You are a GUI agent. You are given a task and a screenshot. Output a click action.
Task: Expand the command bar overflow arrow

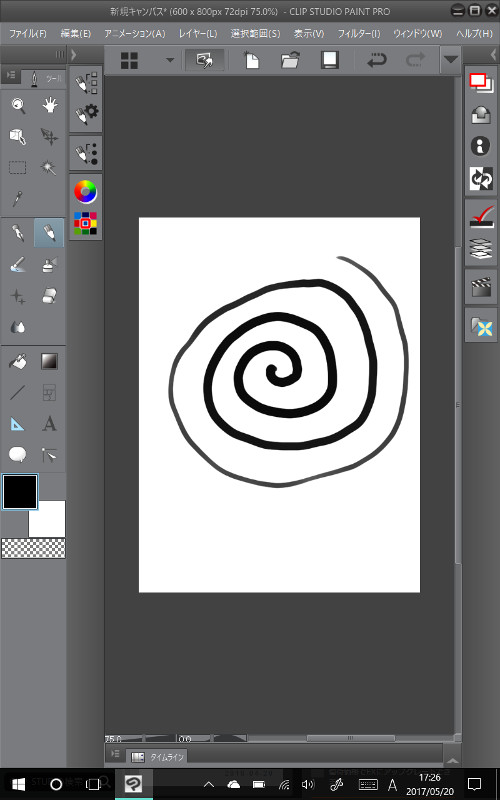pyautogui.click(x=450, y=60)
